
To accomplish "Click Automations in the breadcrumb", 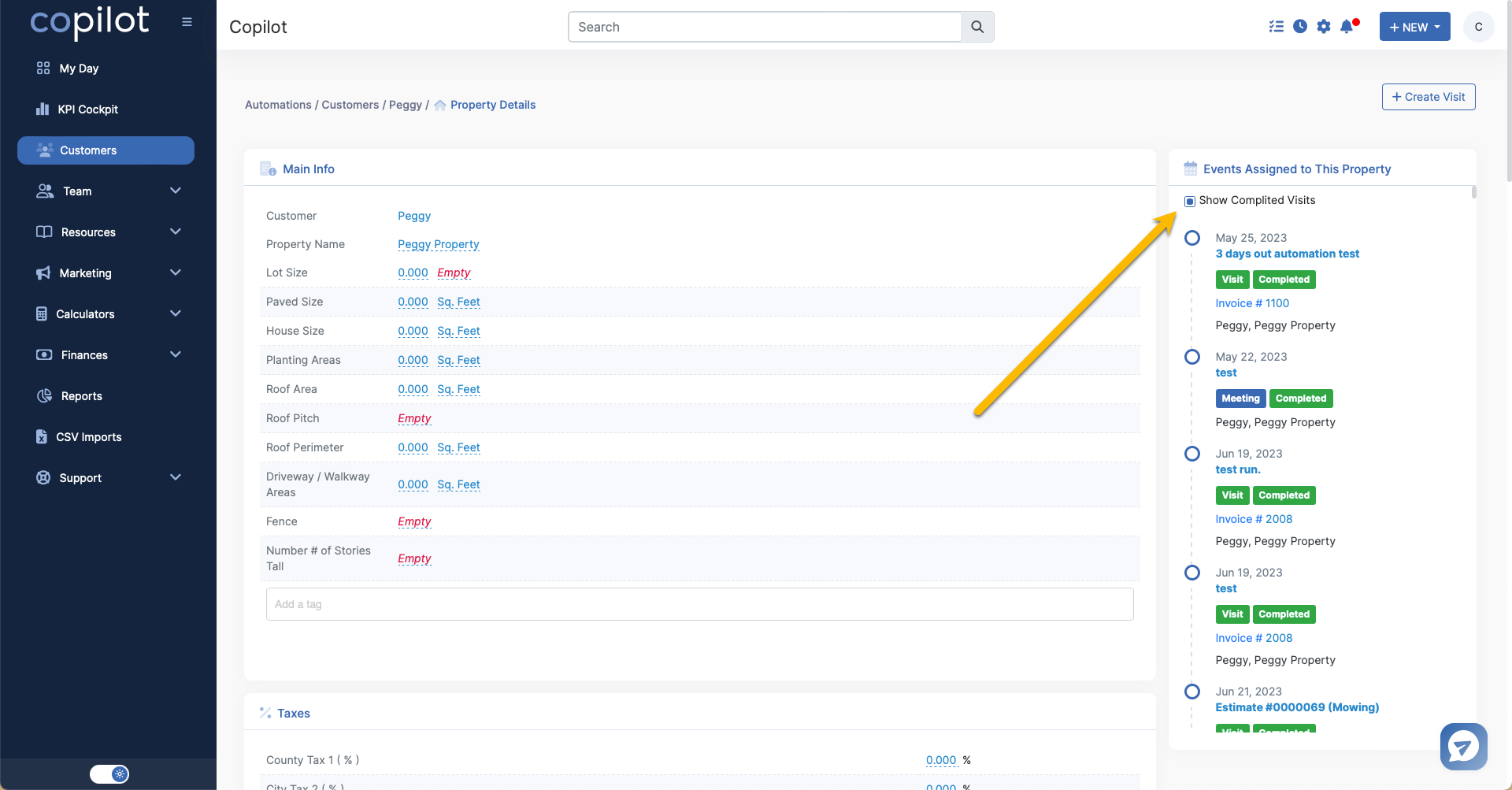I will [x=278, y=105].
